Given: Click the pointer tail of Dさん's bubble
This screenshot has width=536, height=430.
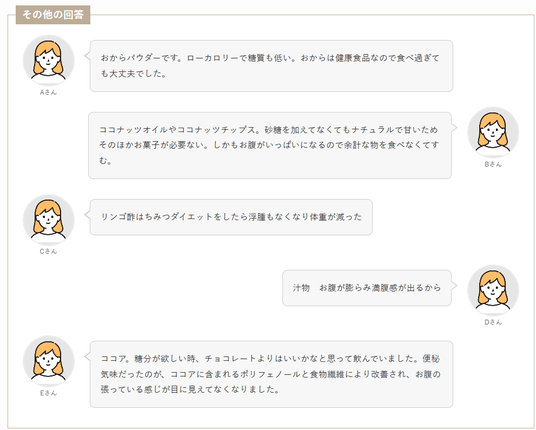Looking at the screenshot, I should point(454,285).
